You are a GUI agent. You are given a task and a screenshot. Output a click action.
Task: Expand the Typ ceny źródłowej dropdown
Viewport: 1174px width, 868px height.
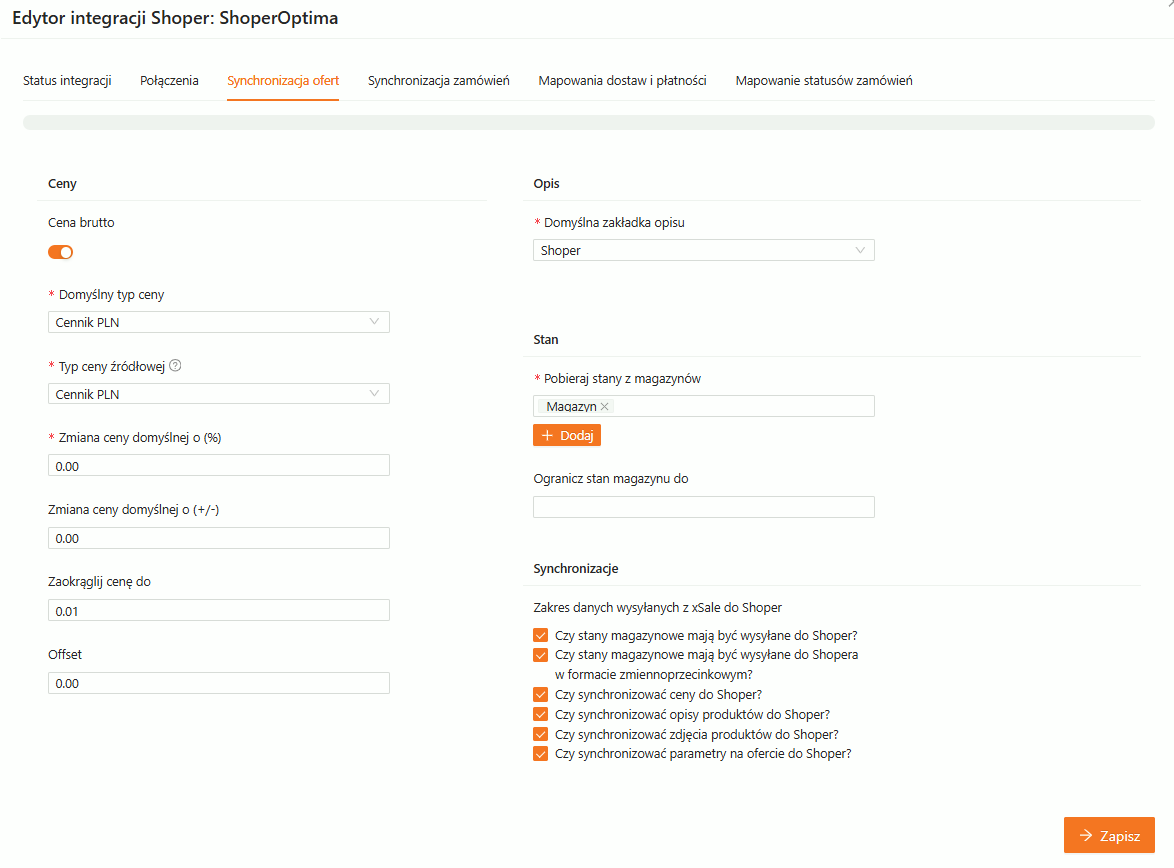[218, 394]
